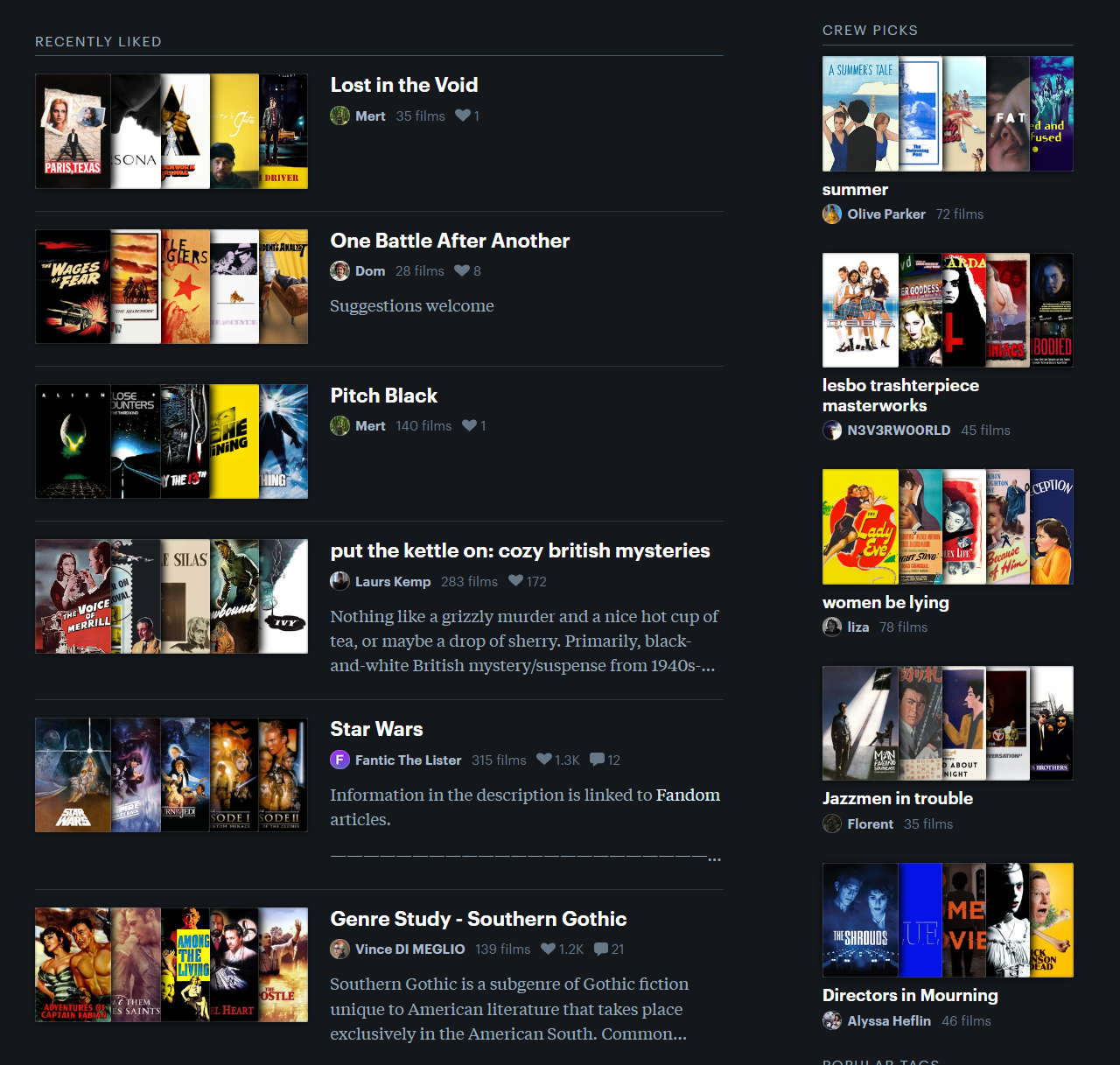
Task: Click the Wages of Fear poster thumbnail
Action: tap(73, 286)
